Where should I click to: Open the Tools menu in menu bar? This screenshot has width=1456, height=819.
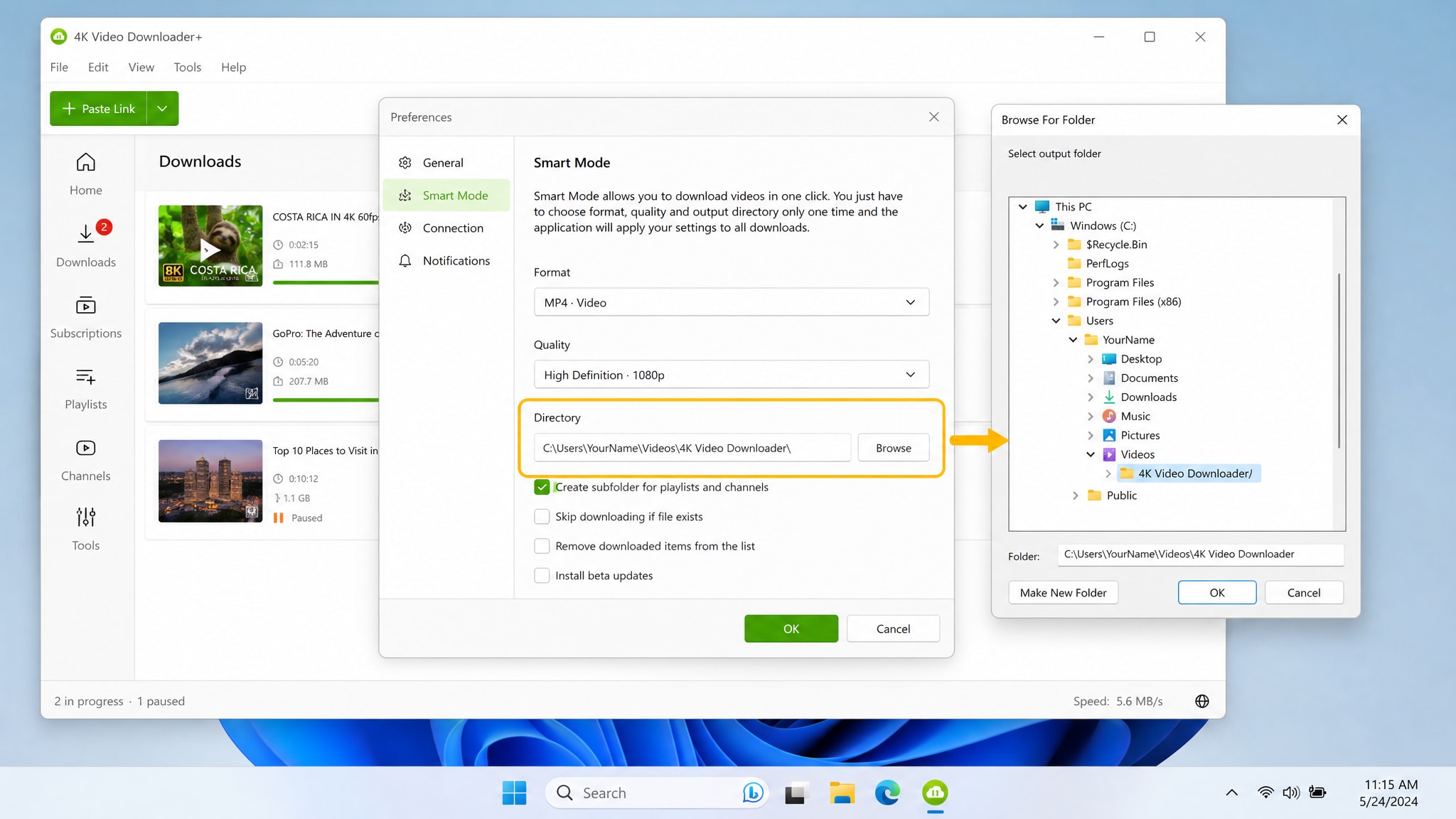187,67
